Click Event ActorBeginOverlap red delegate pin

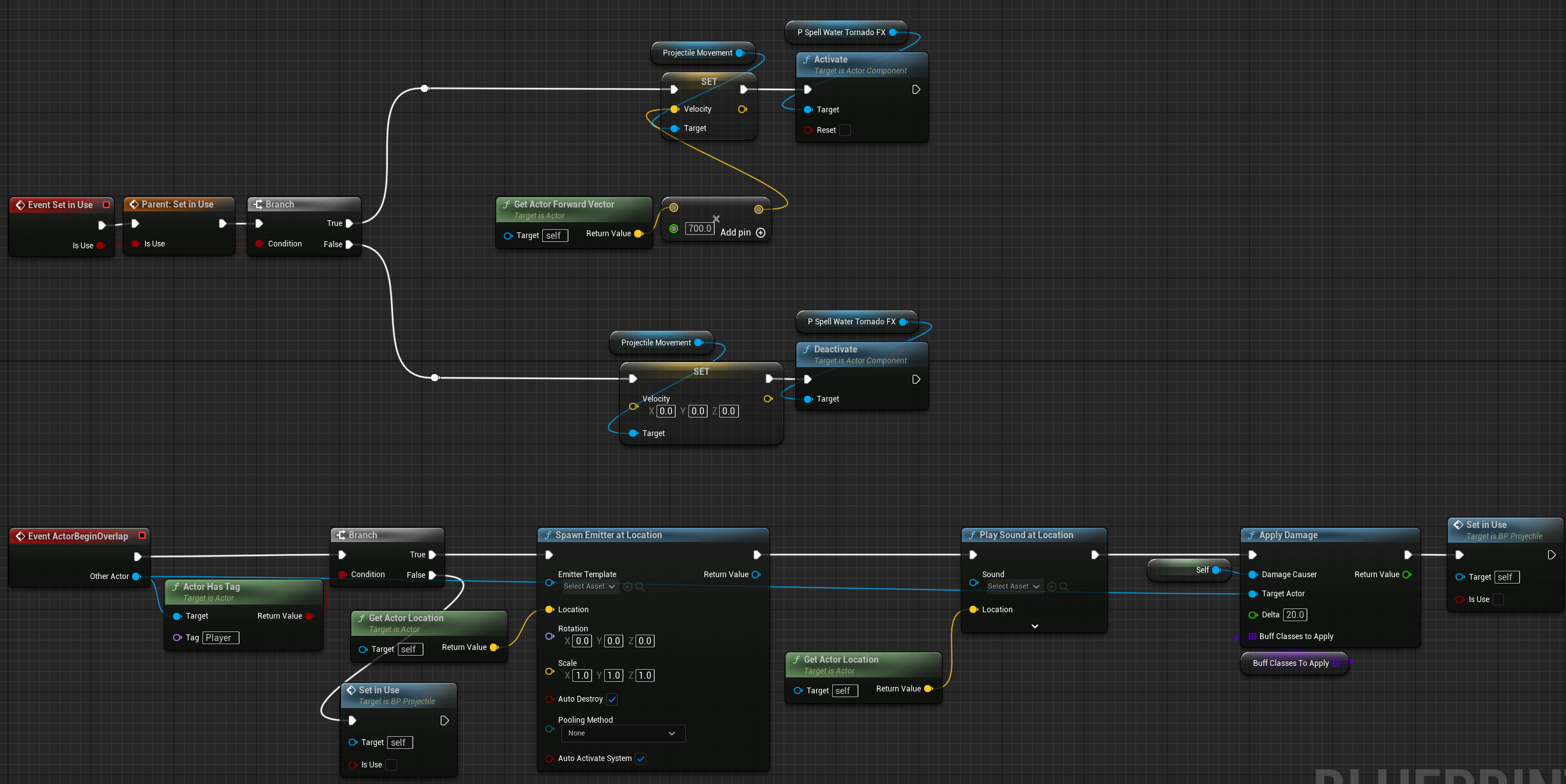(142, 536)
